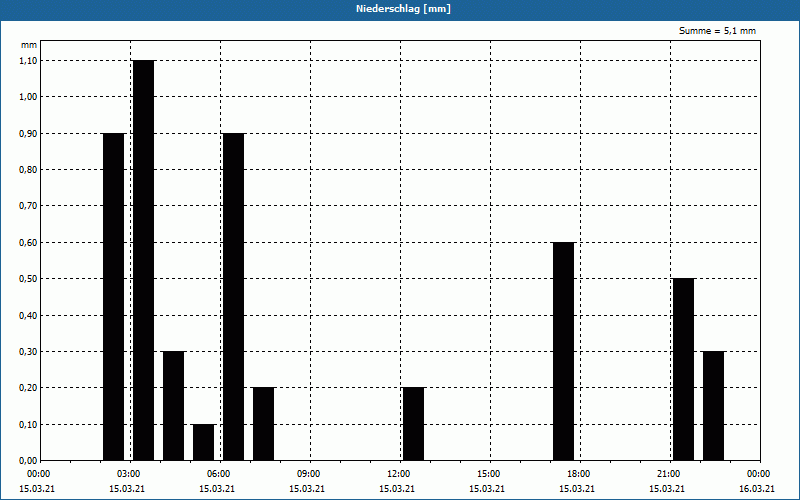Click the 1,00 y-axis value

(x=28, y=97)
